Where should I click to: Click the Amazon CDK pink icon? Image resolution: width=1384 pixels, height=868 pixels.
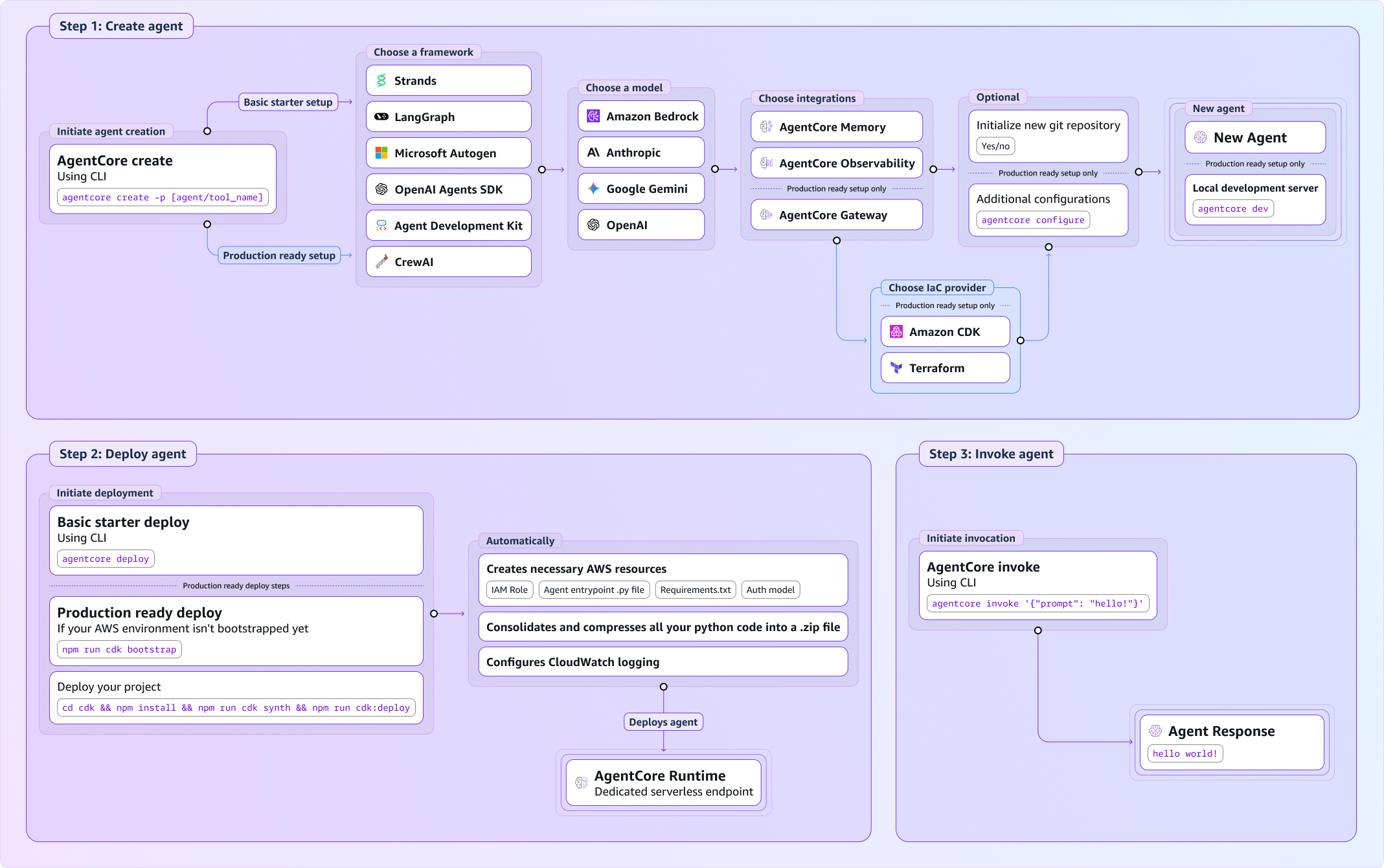[x=896, y=332]
